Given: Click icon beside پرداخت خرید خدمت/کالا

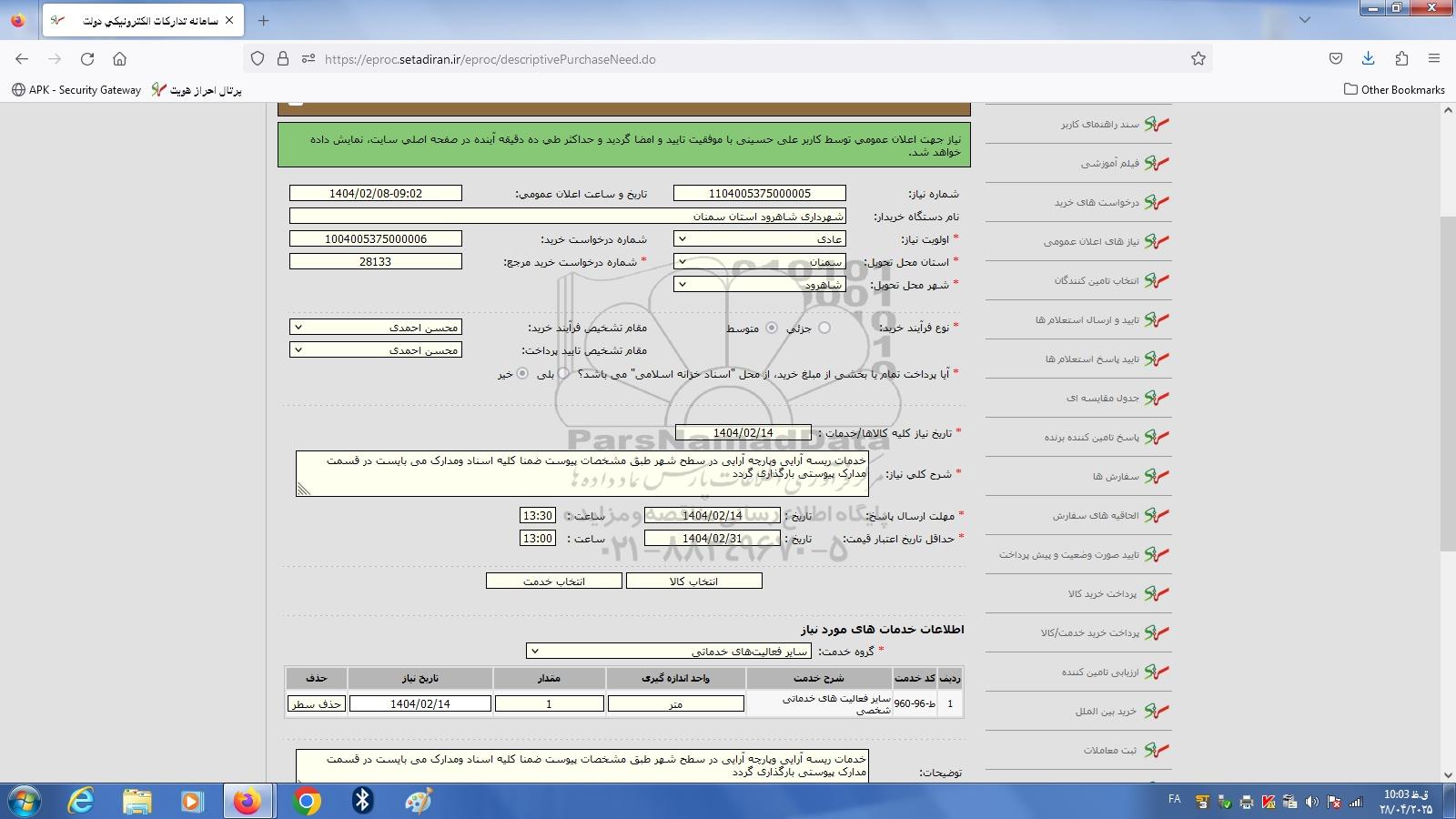Looking at the screenshot, I should pos(1157,632).
